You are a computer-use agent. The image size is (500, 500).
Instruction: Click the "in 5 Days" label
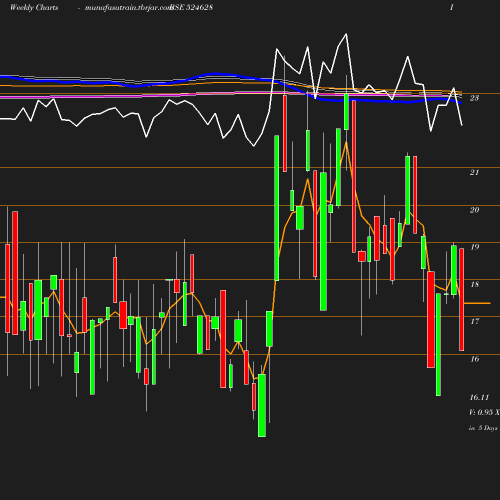click(x=483, y=428)
